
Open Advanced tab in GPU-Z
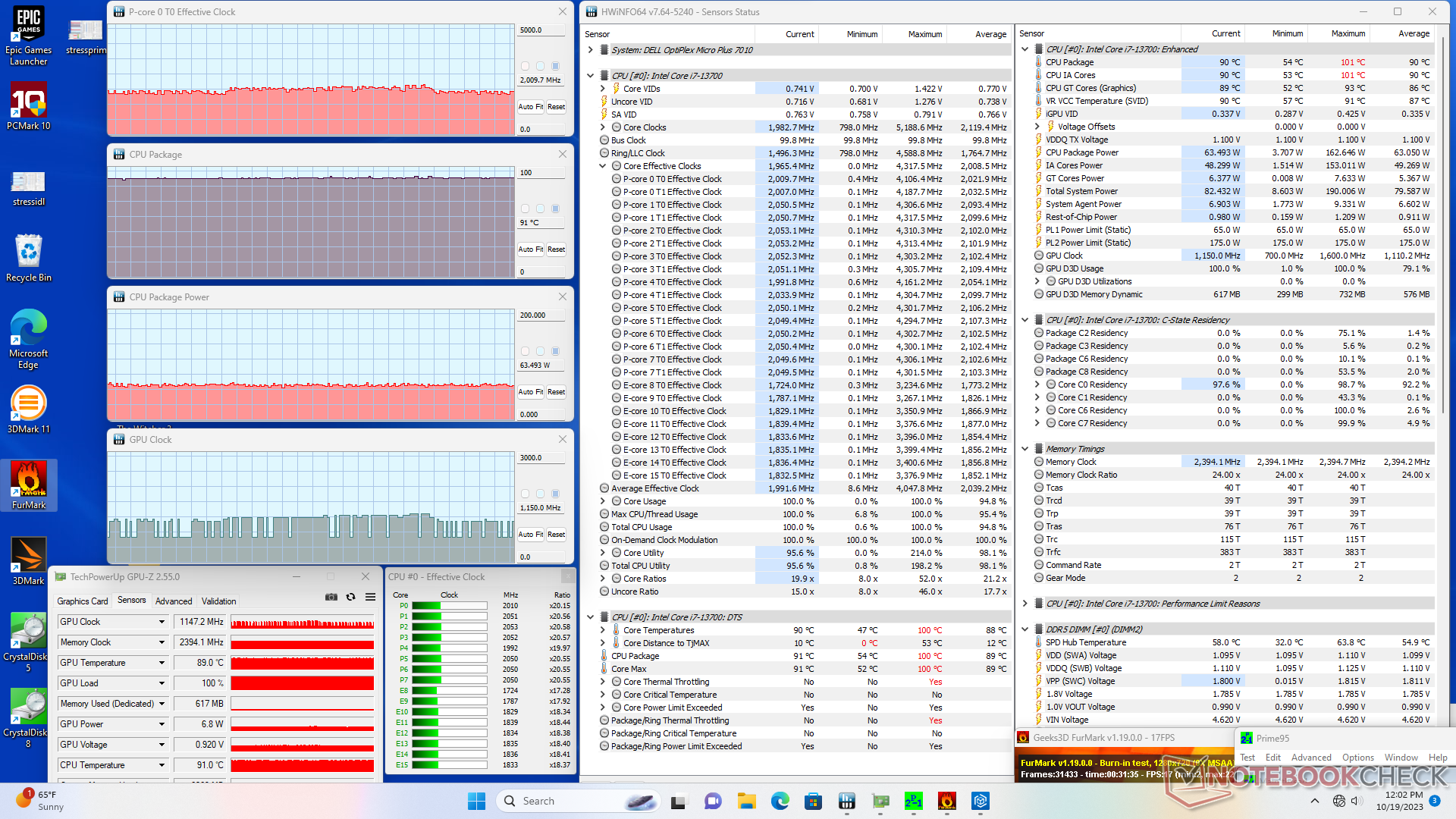tap(174, 601)
